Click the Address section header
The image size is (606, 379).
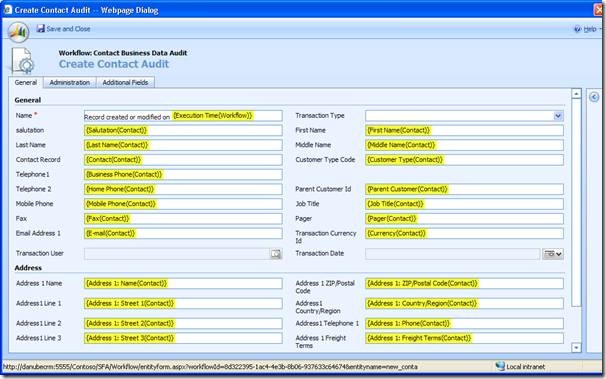tap(28, 268)
